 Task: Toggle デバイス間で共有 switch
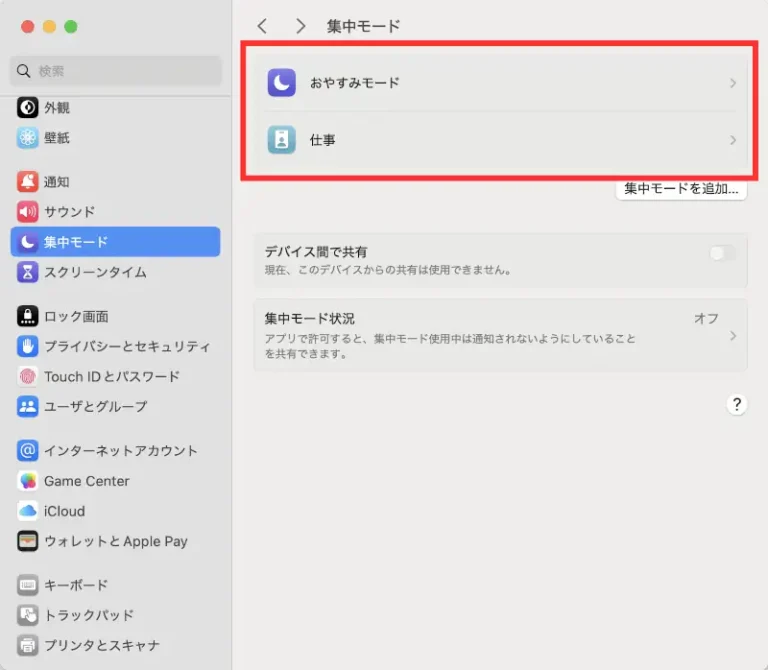click(722, 253)
